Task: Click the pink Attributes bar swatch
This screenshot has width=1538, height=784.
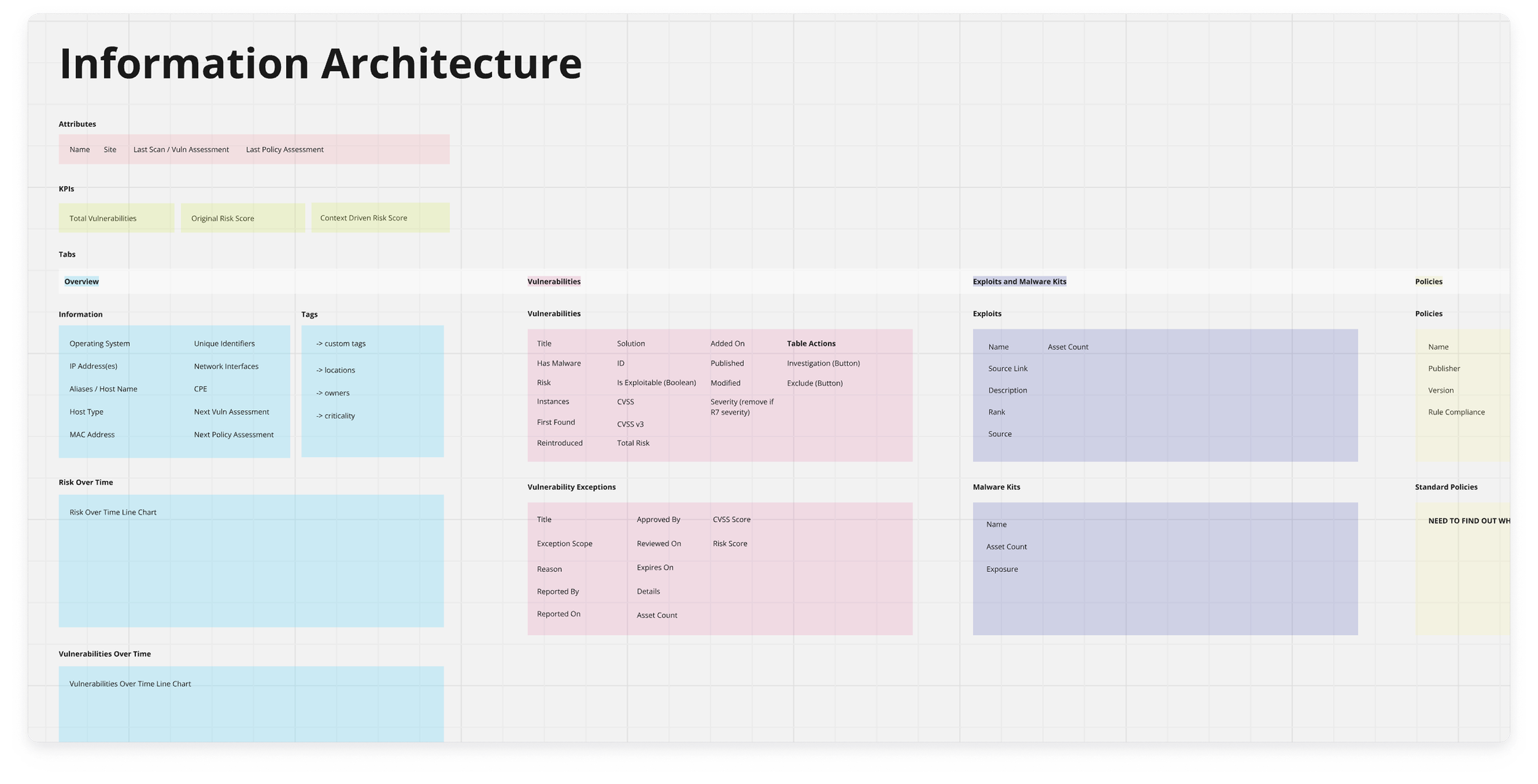Action: click(381, 149)
